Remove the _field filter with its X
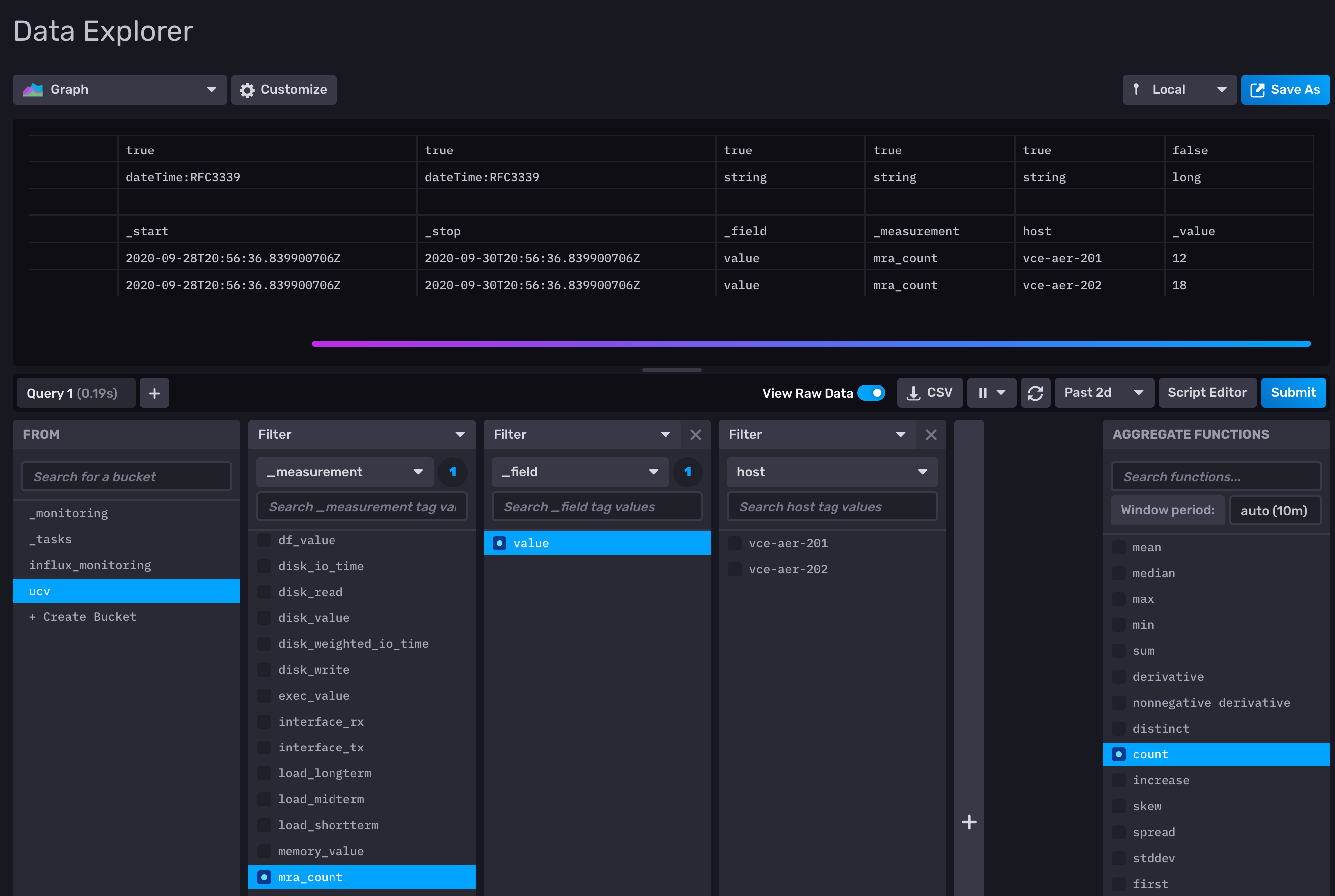 click(695, 434)
